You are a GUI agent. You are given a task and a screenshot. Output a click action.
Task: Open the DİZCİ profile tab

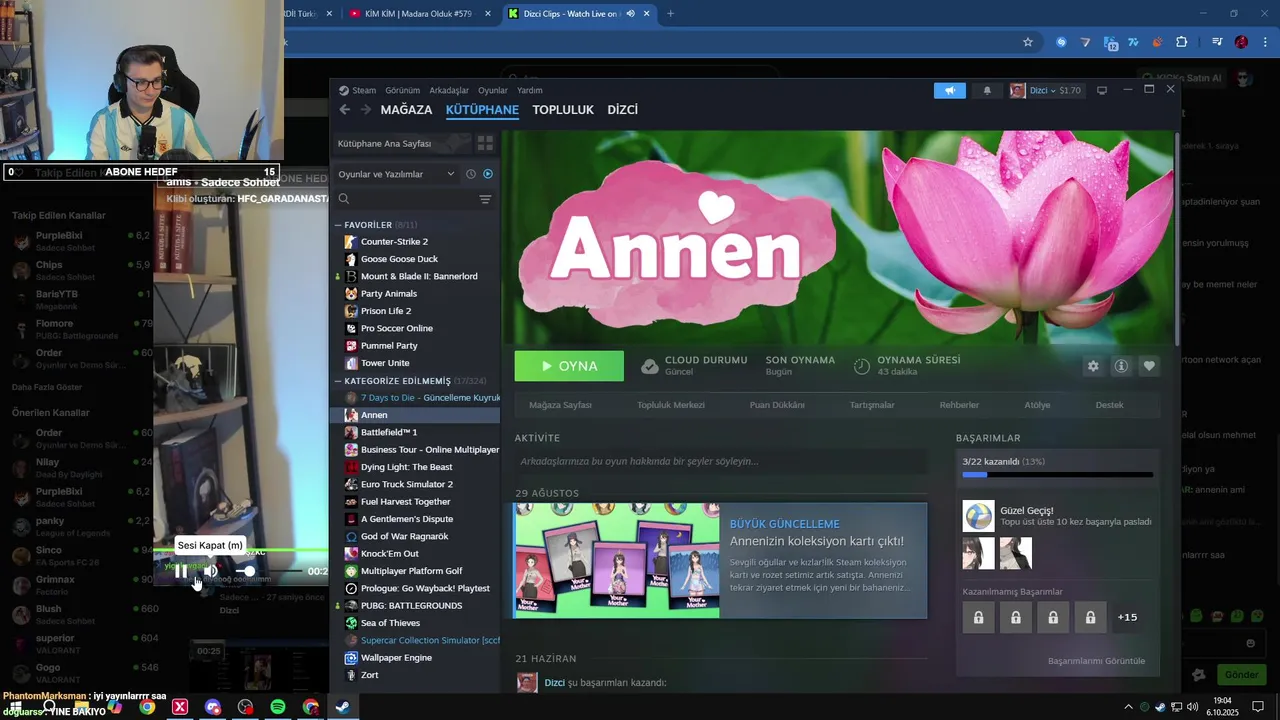622,110
